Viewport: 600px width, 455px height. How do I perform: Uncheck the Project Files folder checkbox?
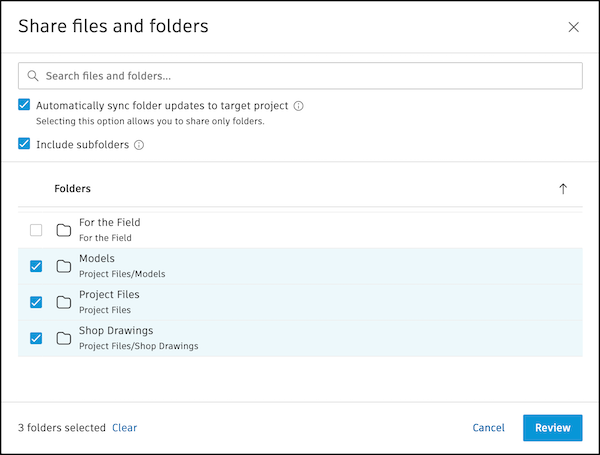click(x=36, y=302)
